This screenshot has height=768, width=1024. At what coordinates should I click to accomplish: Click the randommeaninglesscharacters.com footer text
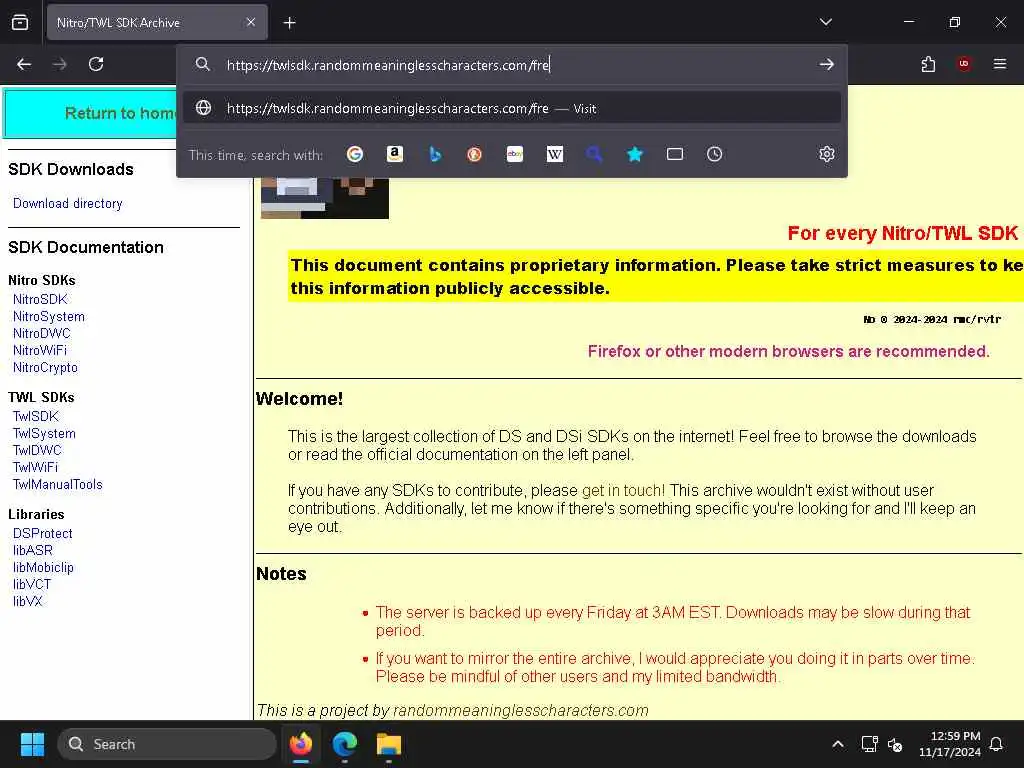tap(520, 710)
